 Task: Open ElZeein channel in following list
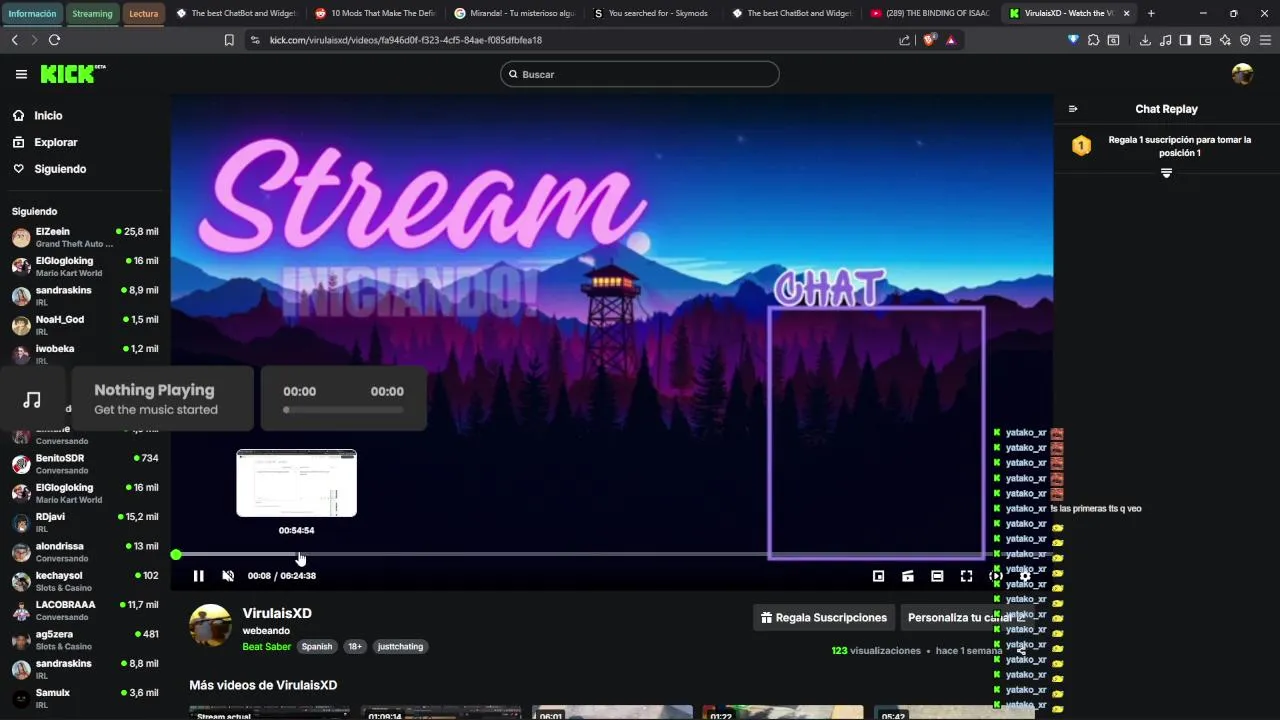[x=85, y=237]
